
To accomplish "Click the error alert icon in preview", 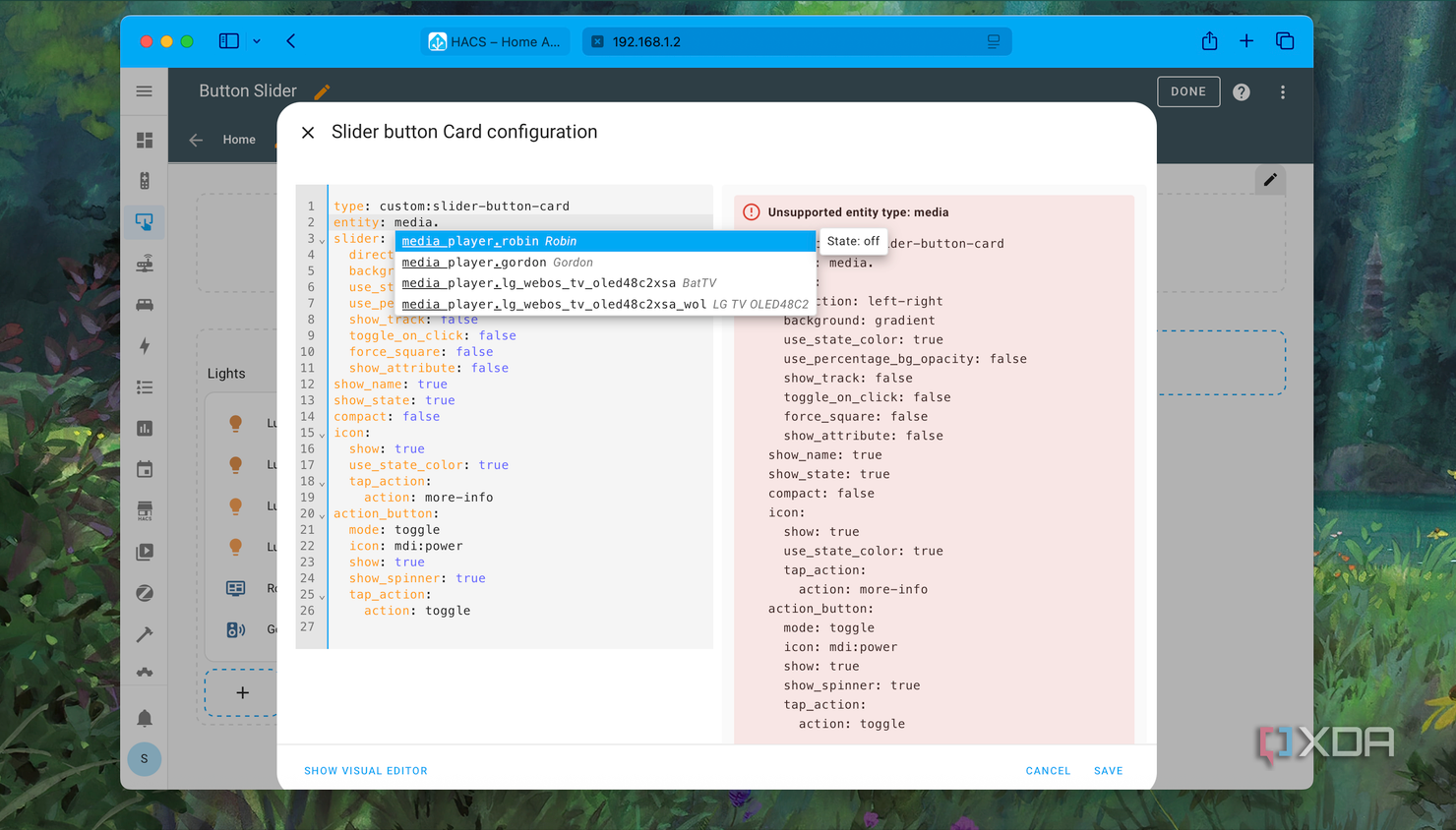I will point(752,212).
